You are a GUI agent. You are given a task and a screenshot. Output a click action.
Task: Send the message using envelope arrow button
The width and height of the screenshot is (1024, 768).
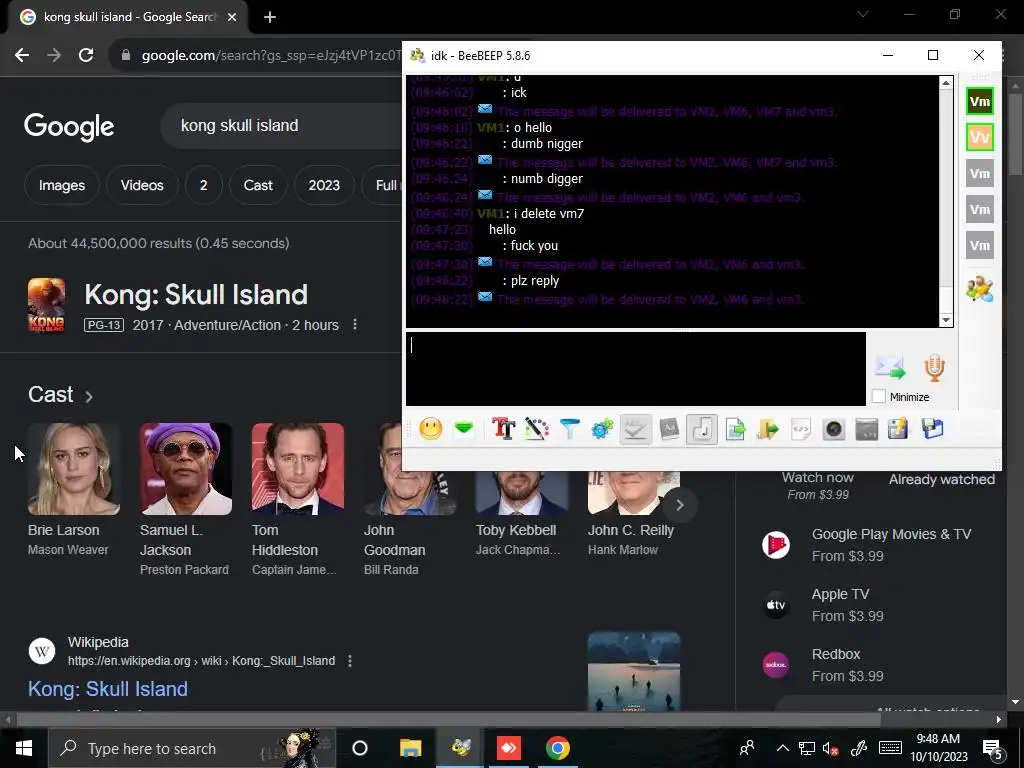890,368
